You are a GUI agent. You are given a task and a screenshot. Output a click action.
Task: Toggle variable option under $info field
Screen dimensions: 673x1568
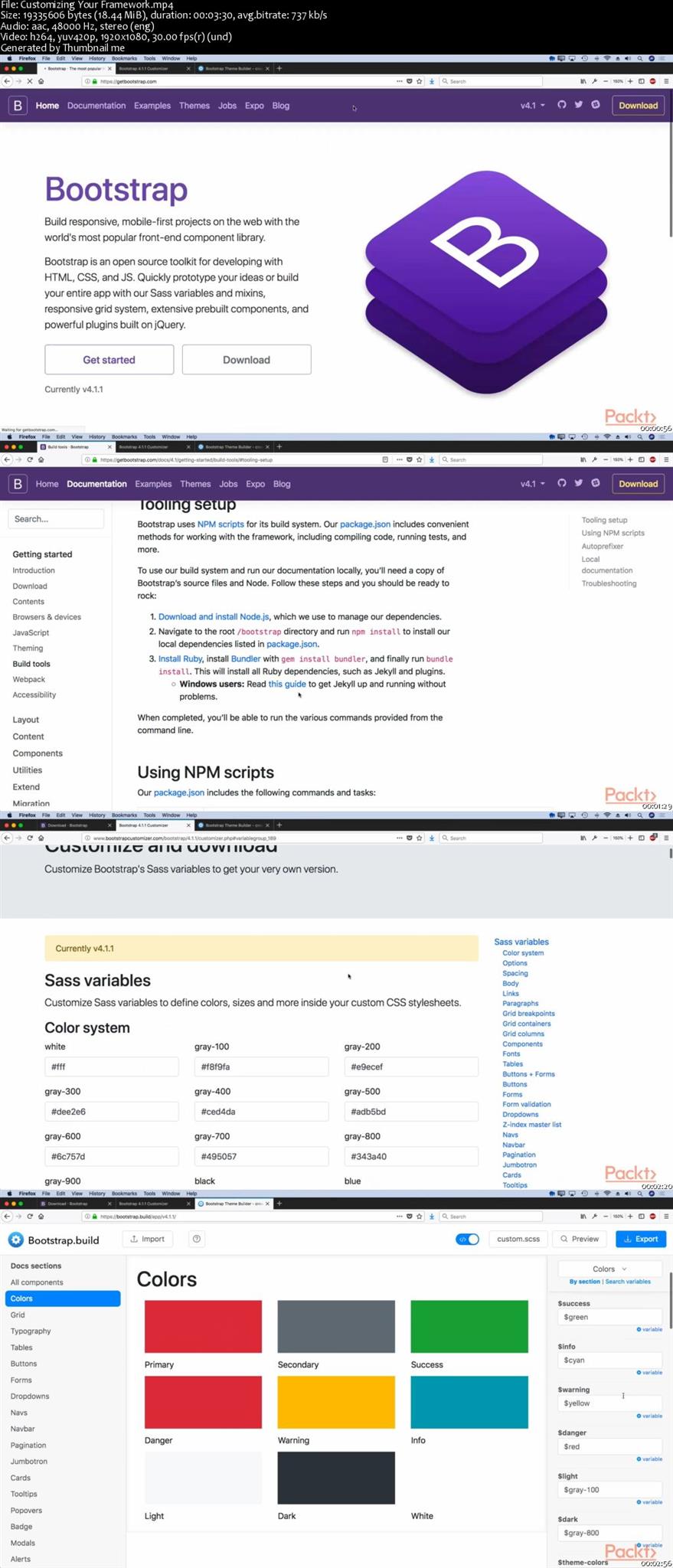point(649,1372)
